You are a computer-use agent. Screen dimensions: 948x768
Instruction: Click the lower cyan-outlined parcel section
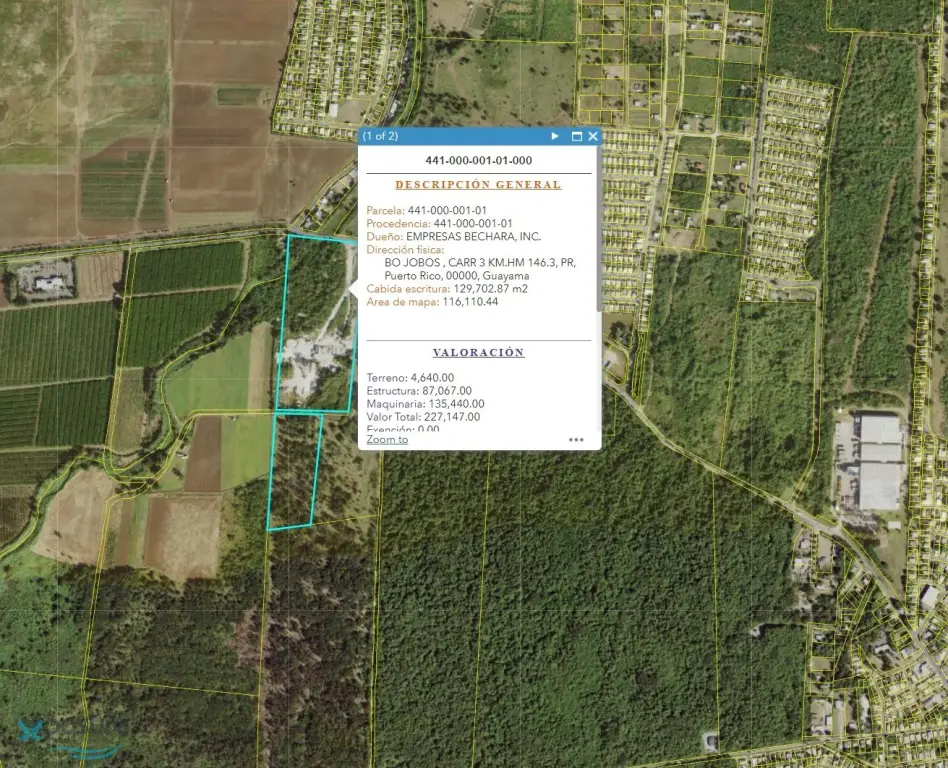(x=295, y=470)
